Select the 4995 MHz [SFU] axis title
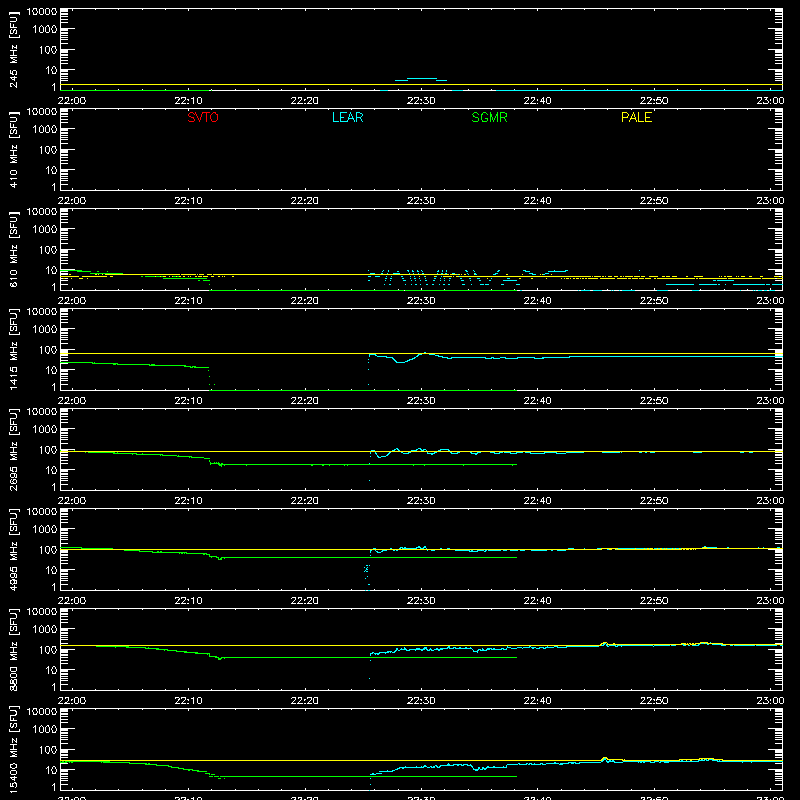Screen dimensions: 800x800 13,551
